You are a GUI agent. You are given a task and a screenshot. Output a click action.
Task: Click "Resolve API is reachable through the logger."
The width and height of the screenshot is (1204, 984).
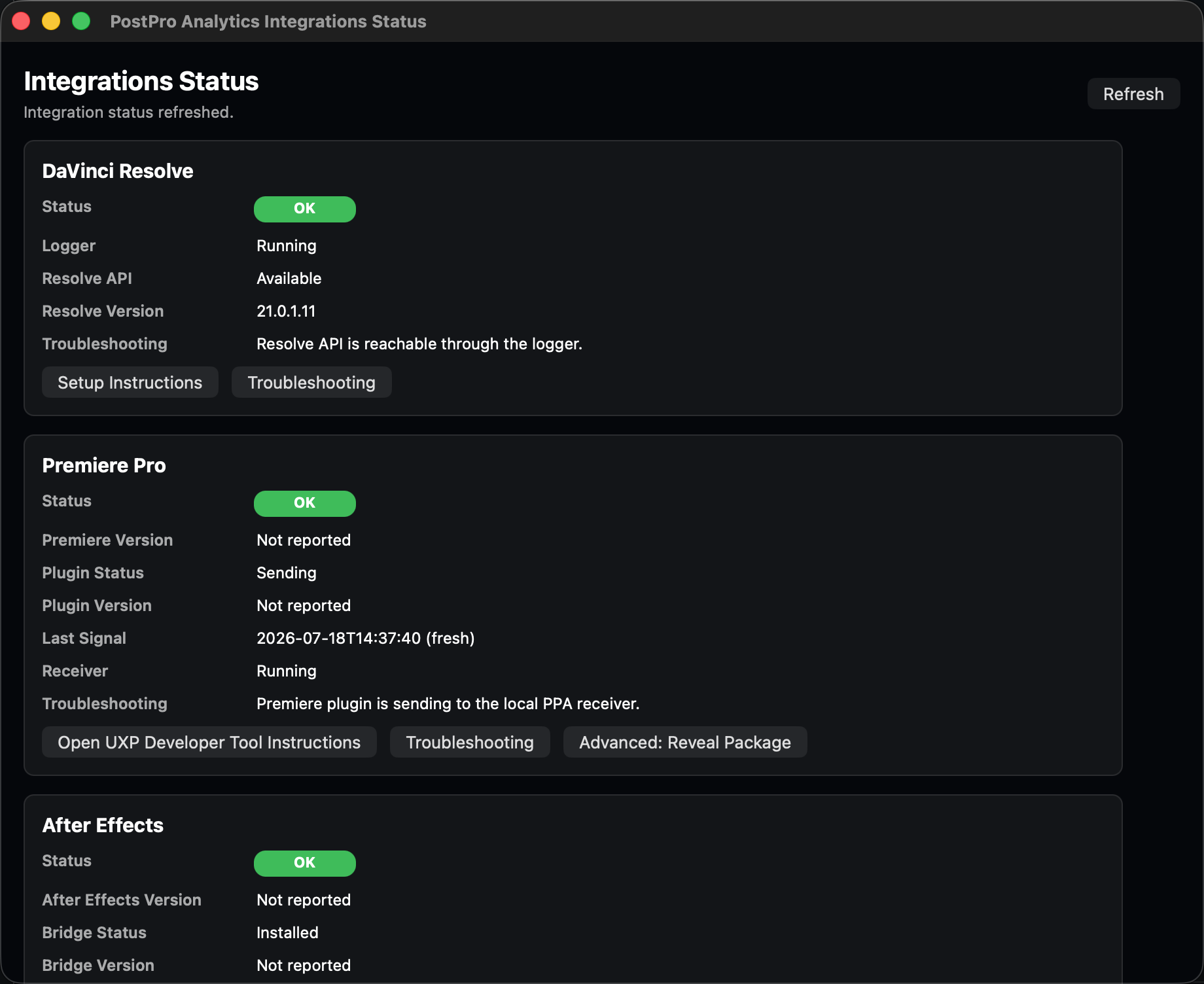tap(419, 344)
